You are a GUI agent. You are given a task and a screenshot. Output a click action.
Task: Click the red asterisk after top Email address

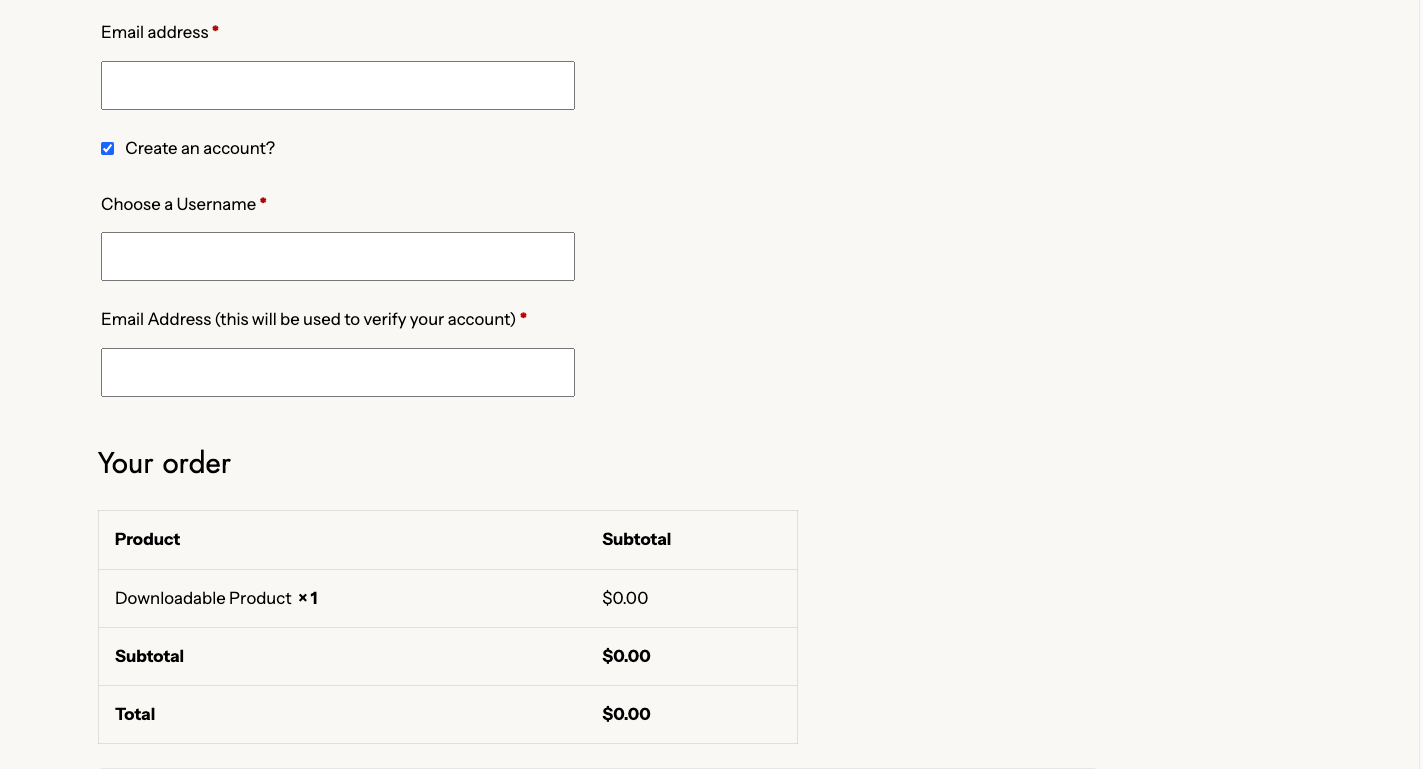(215, 30)
